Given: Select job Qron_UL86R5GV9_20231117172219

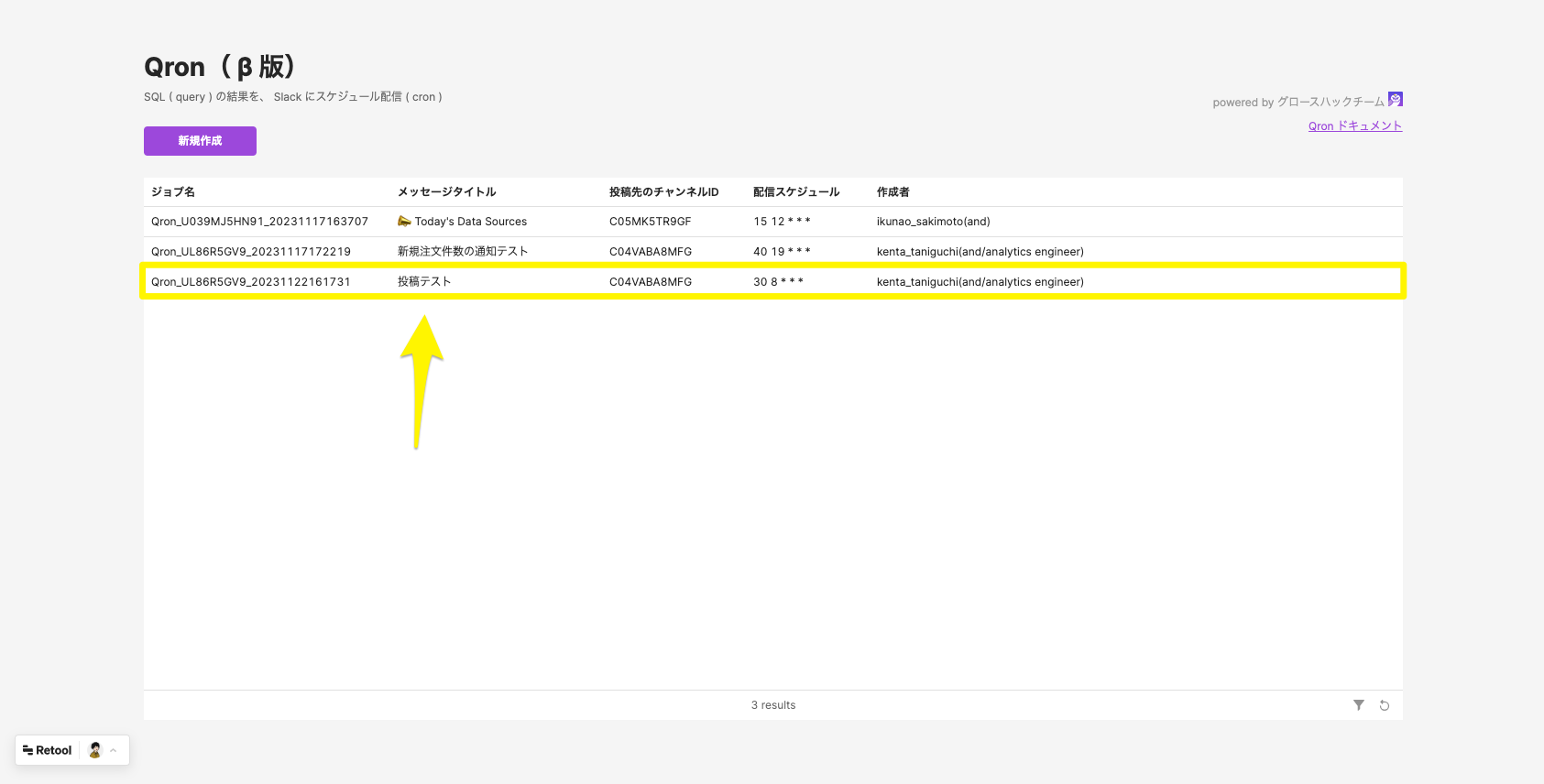Looking at the screenshot, I should pyautogui.click(x=250, y=252).
